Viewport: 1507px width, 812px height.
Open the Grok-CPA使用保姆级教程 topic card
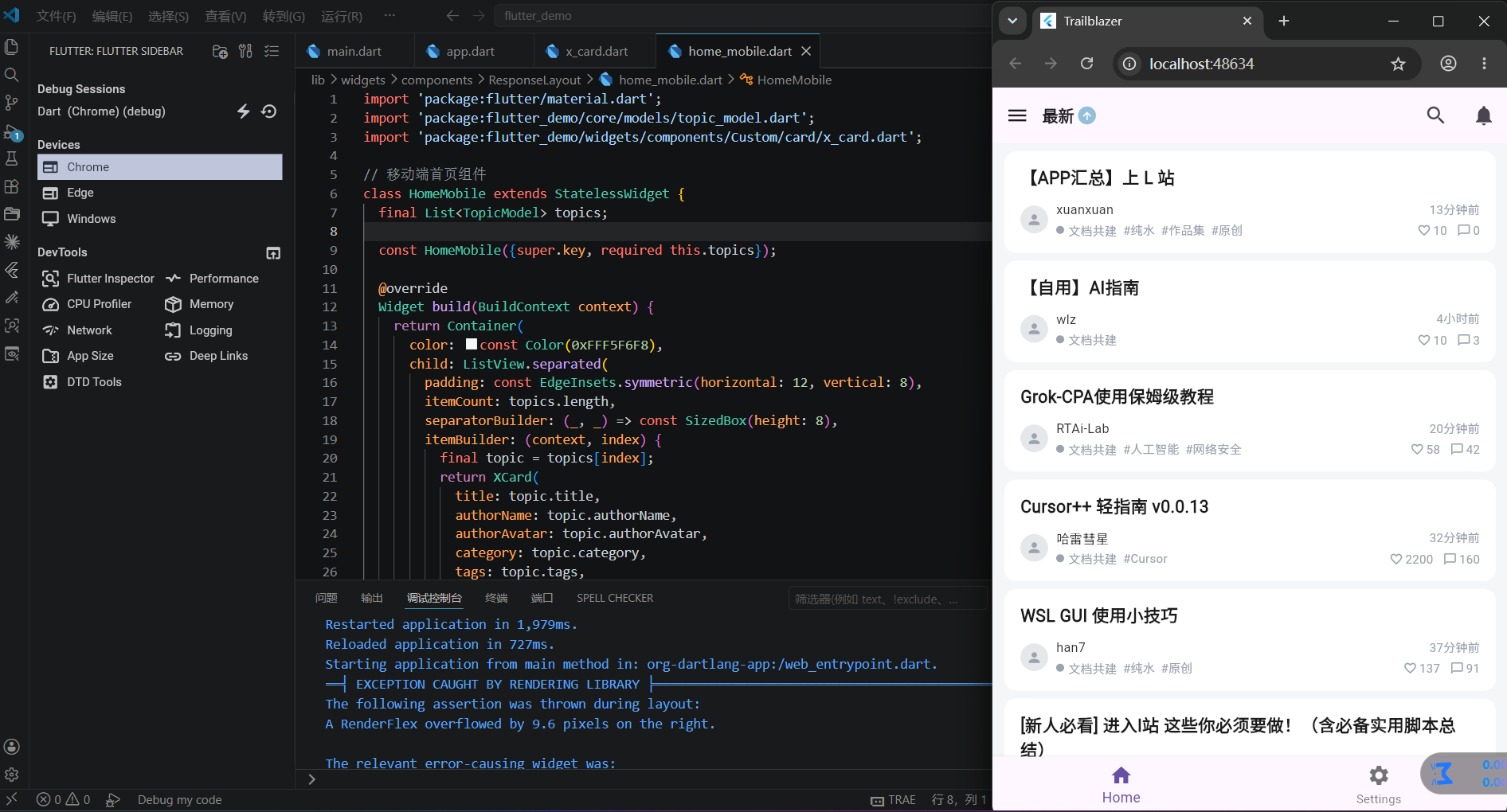(1249, 420)
